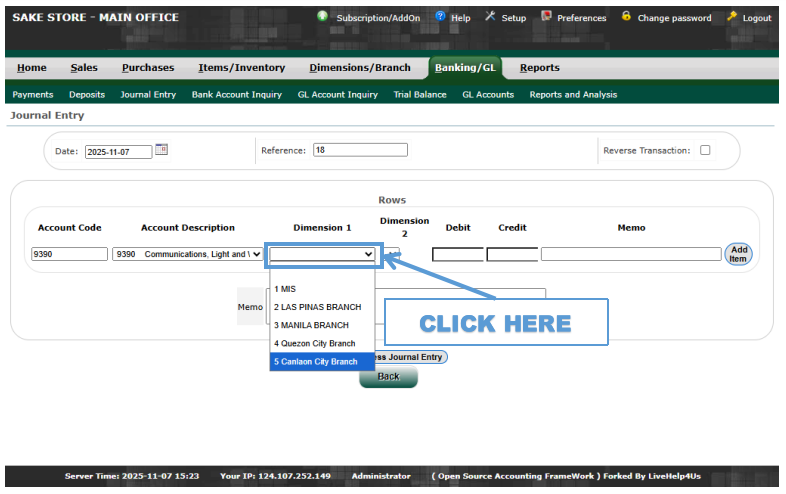Open the Sales menu tab
786x494 pixels.
click(84, 68)
